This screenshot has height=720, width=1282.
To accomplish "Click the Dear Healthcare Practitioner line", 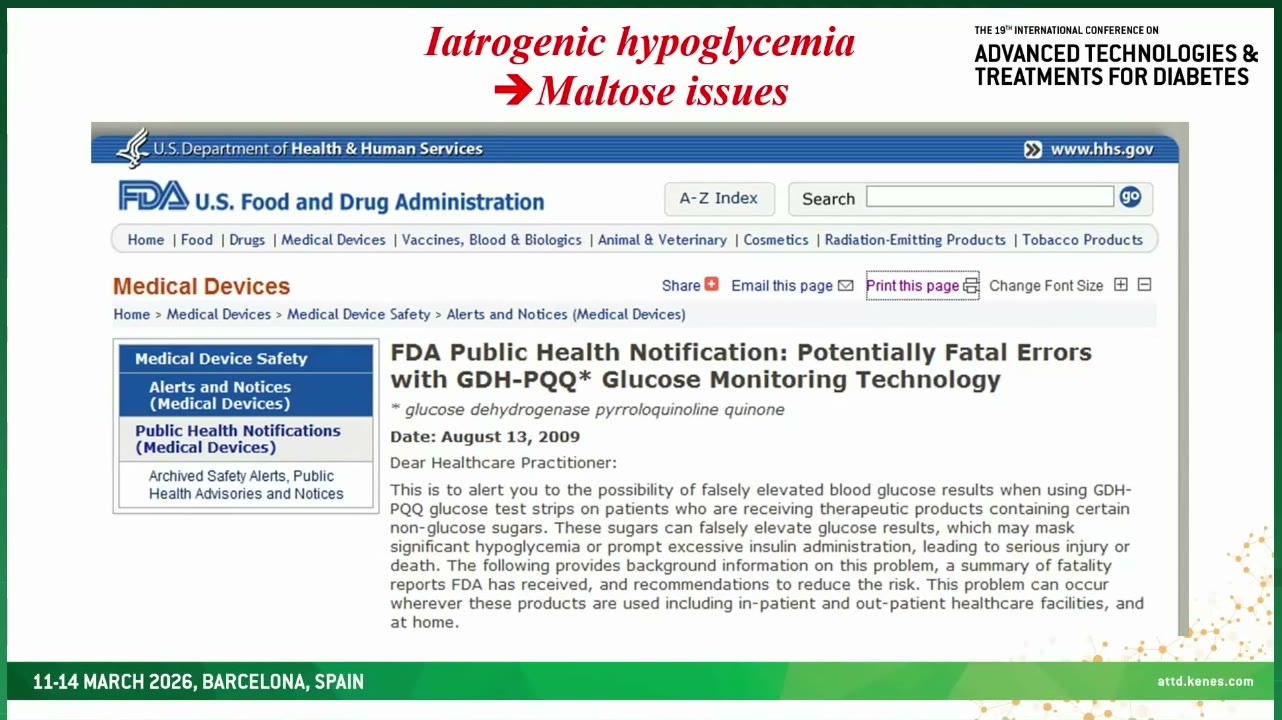I will click(504, 463).
